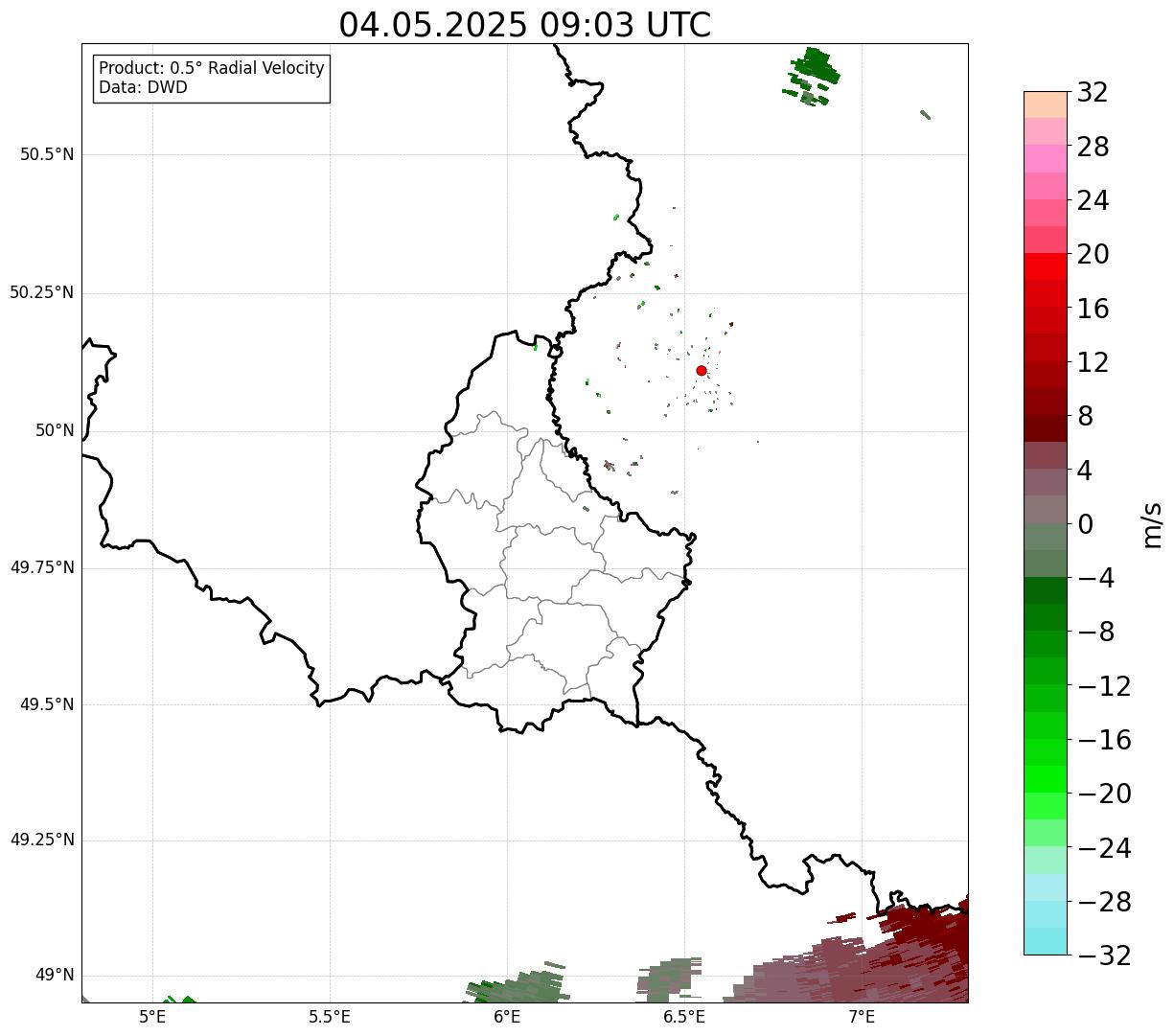Pick the cyan swatch at colorbar bottom
Screen dimensions: 1174x1036
pos(1046,941)
